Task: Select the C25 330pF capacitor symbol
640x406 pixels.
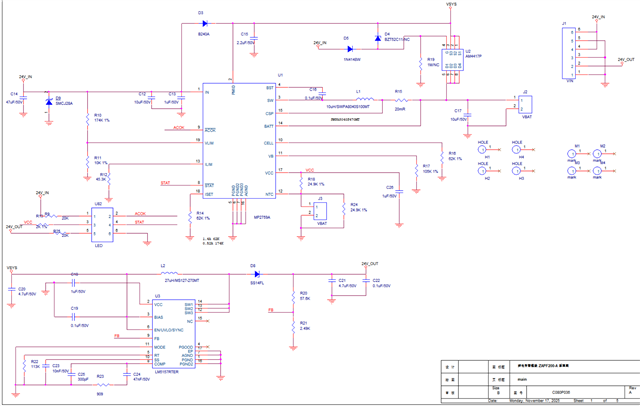Action: [71, 374]
